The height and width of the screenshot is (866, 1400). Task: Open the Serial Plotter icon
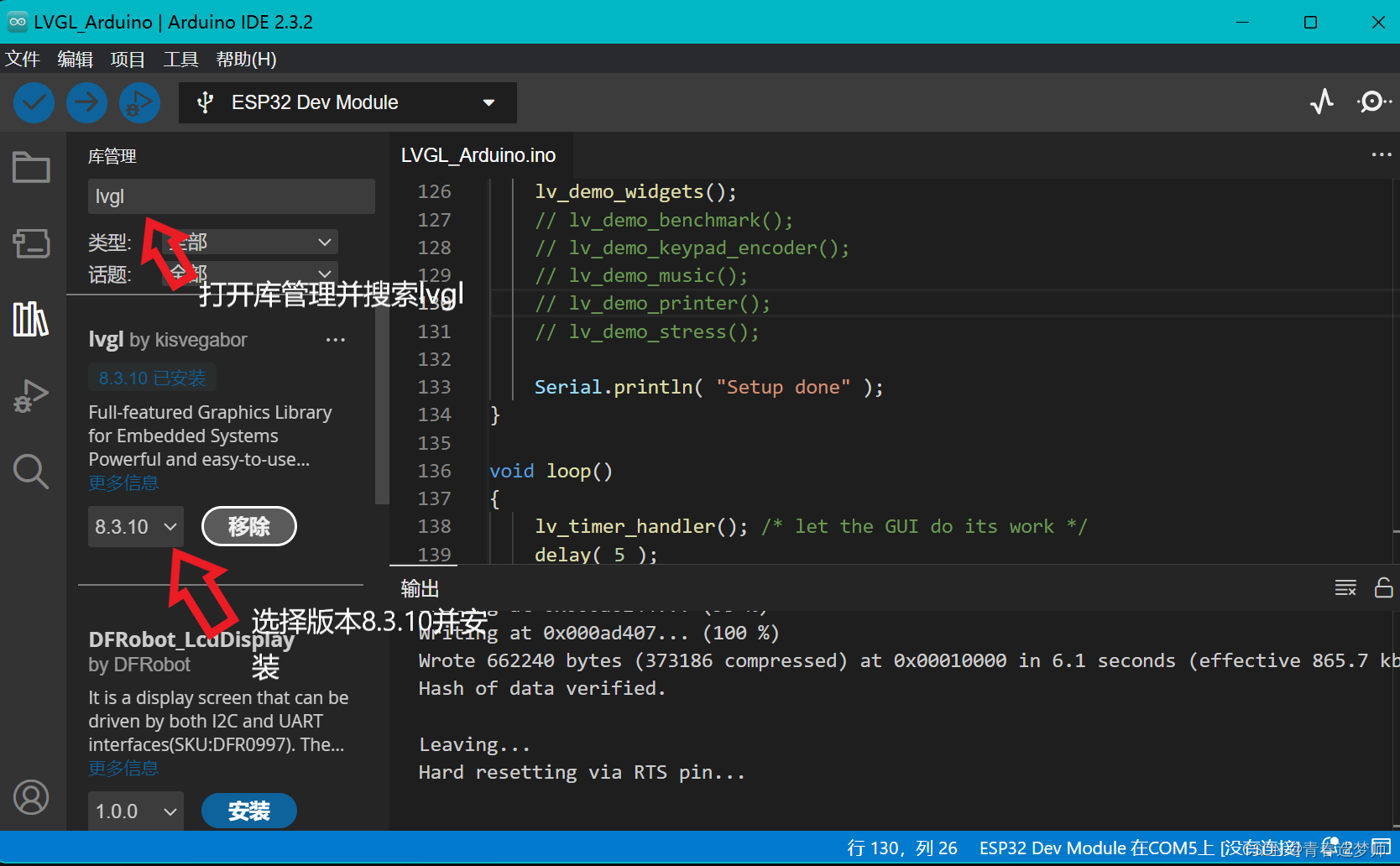(x=1322, y=102)
